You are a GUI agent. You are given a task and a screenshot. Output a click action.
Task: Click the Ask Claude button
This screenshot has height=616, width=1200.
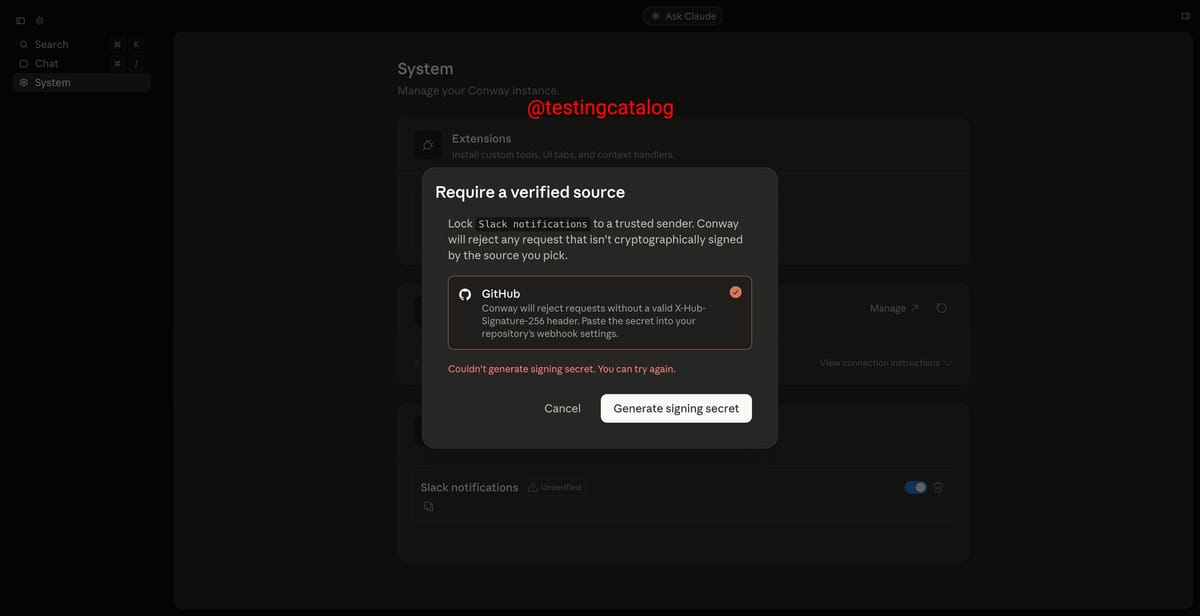pyautogui.click(x=683, y=16)
